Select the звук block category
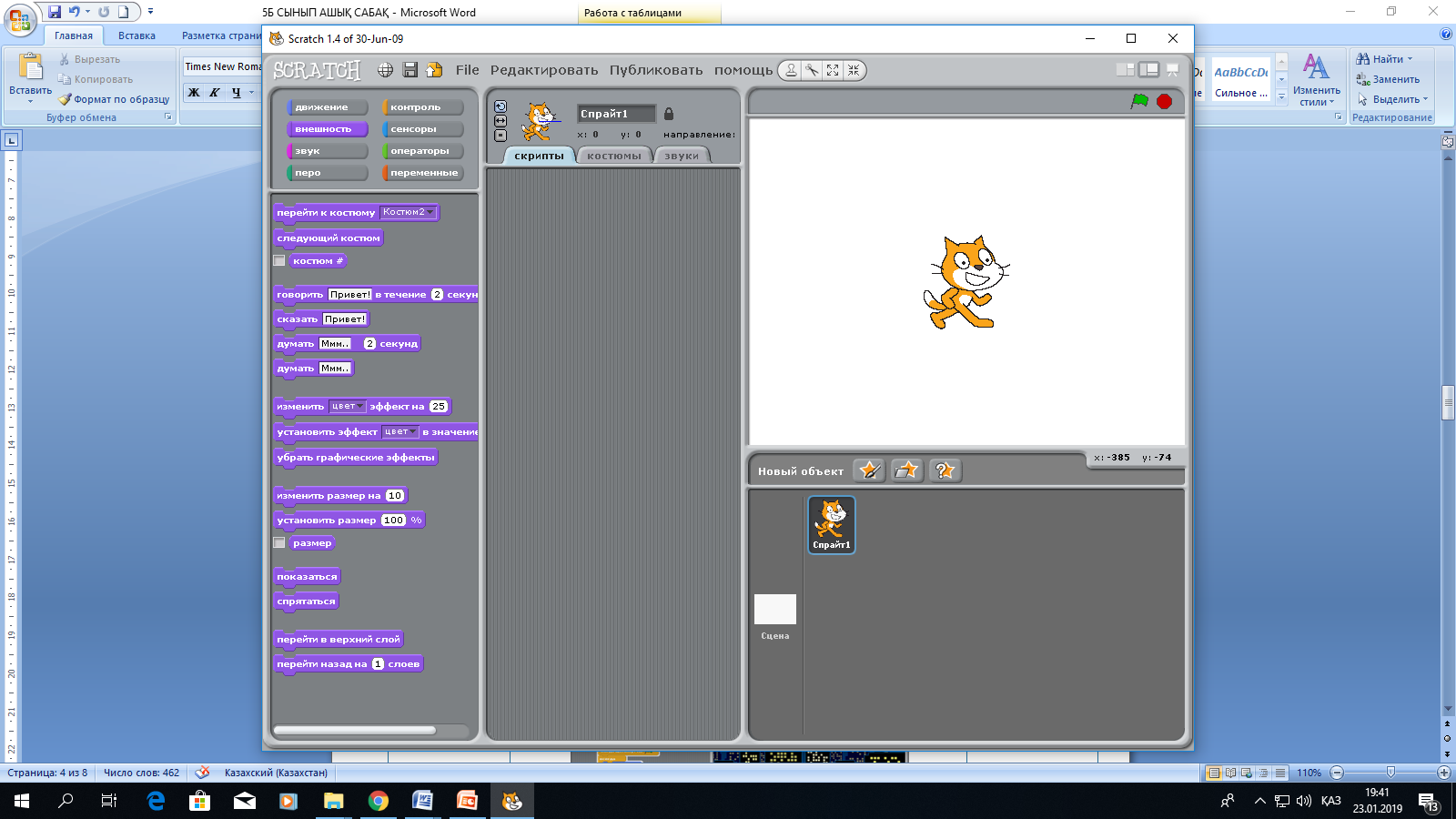 tap(328, 151)
